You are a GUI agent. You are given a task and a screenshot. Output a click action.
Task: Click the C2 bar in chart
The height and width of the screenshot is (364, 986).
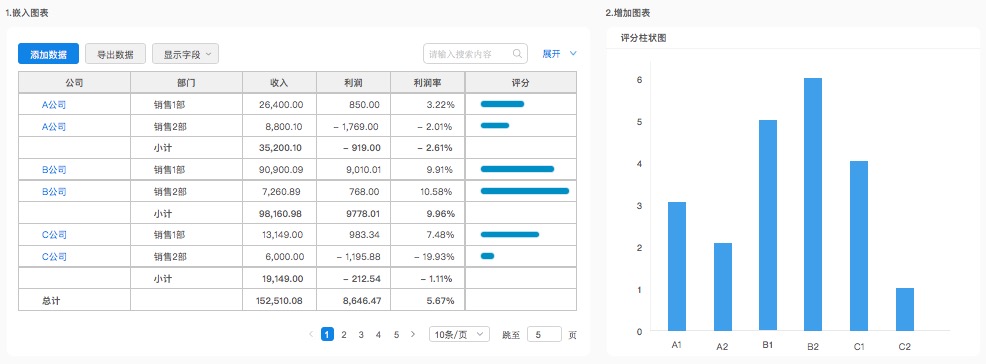click(x=905, y=309)
